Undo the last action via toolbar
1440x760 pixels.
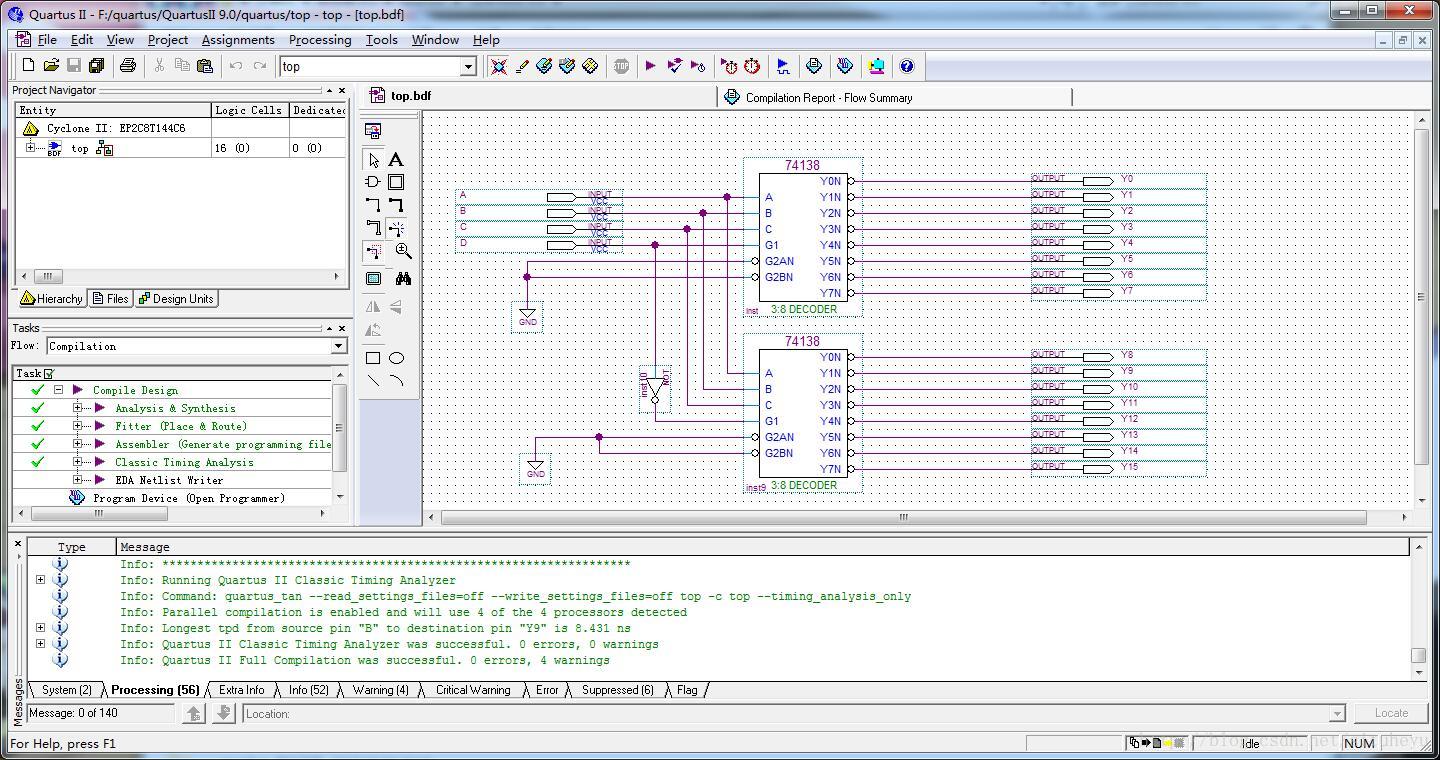point(236,66)
